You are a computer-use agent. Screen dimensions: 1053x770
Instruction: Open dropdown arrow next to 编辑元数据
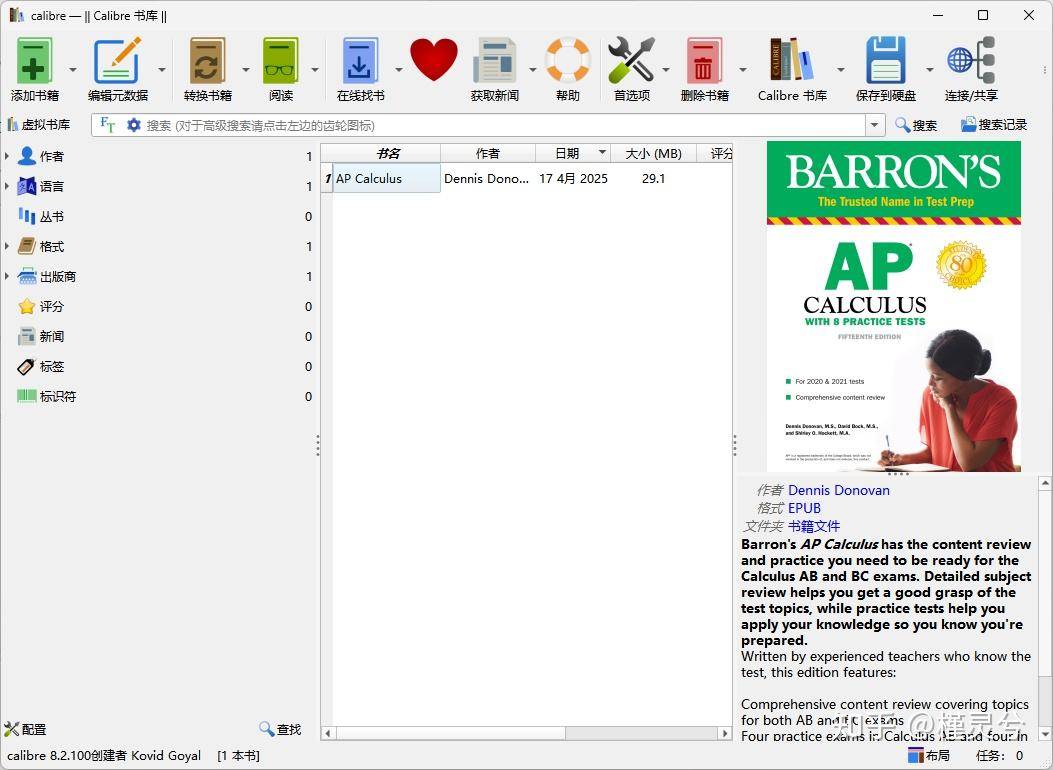tap(162, 69)
